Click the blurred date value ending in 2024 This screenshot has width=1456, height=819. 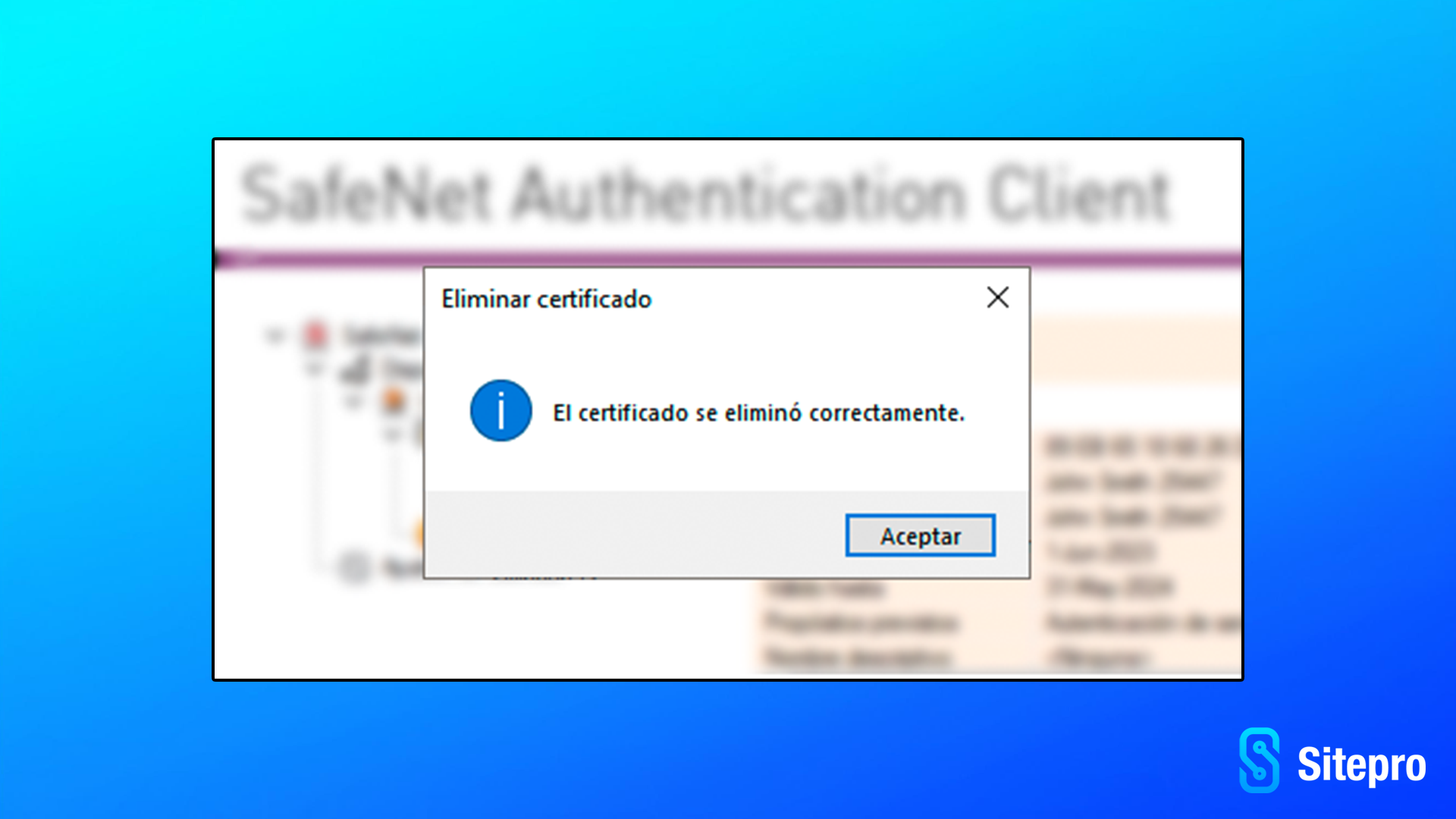click(x=1110, y=586)
